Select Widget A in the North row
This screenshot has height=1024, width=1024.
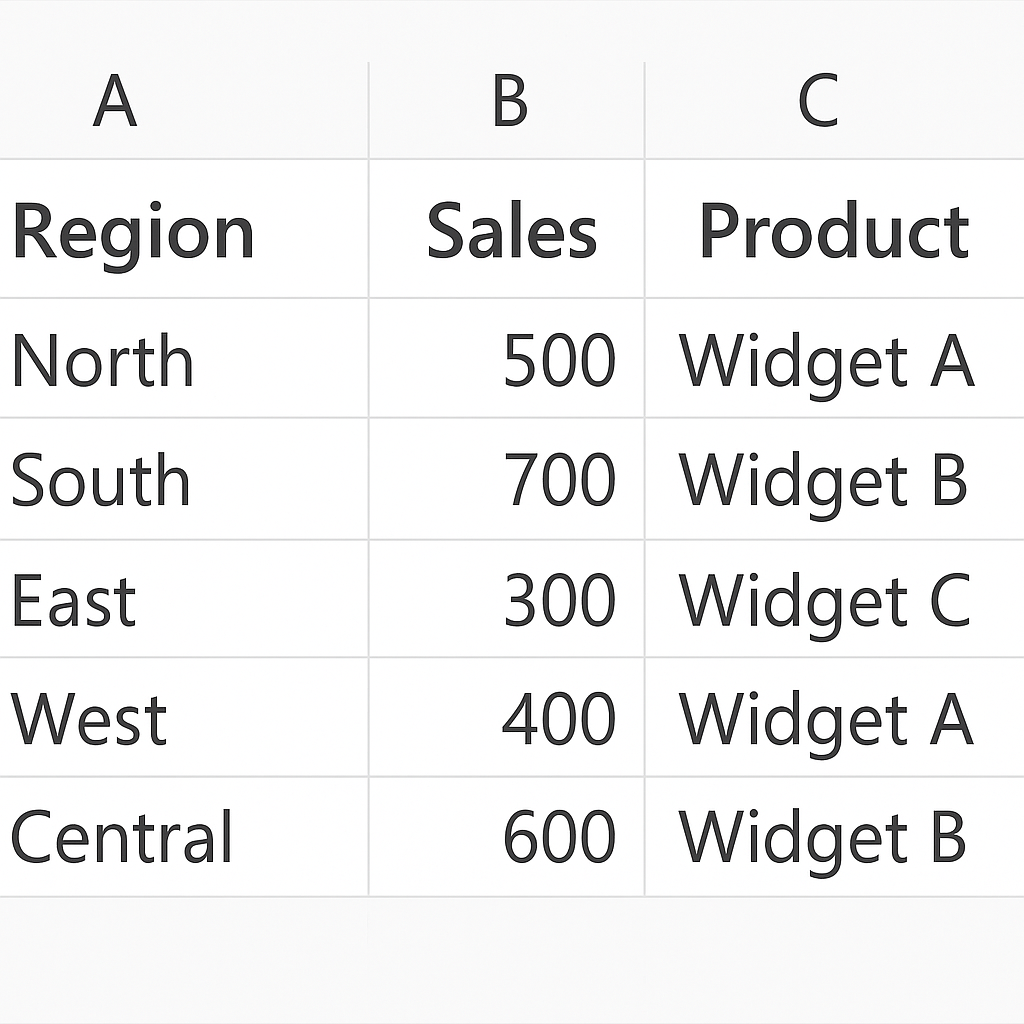point(826,360)
